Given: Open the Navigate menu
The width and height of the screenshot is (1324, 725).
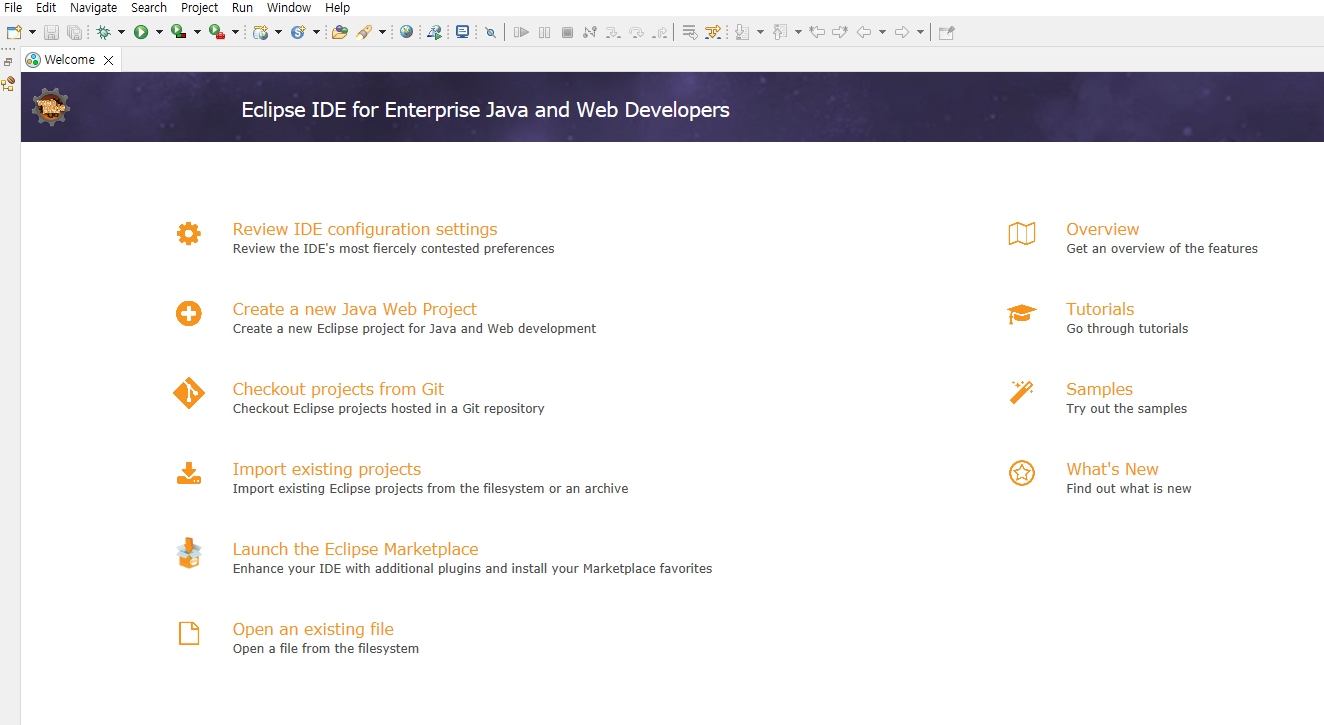Looking at the screenshot, I should click(93, 7).
